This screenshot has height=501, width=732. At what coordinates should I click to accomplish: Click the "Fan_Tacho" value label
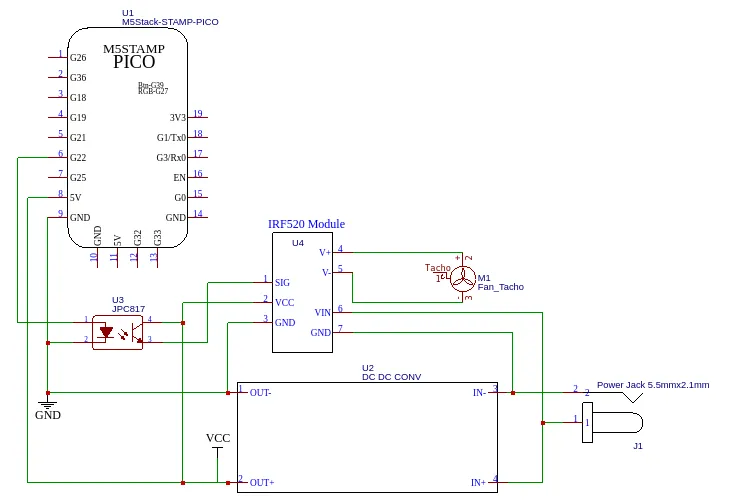click(x=500, y=287)
